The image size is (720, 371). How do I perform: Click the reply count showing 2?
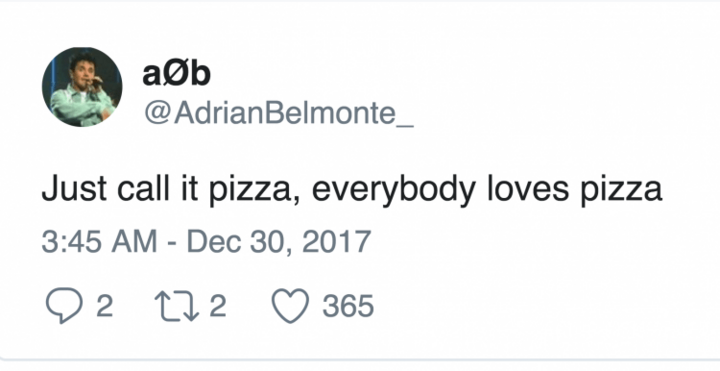coord(105,306)
